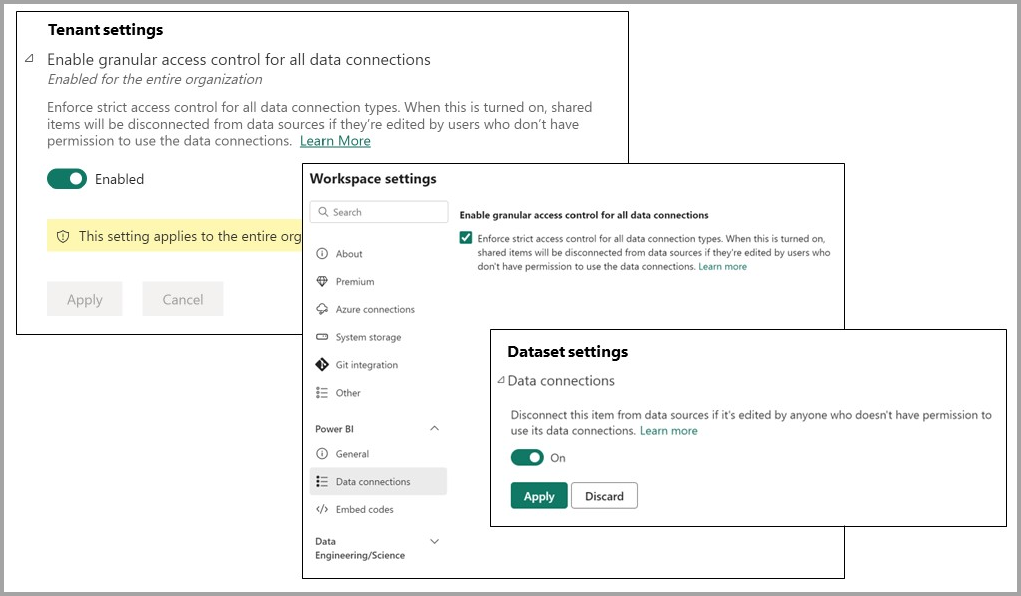Click the Azure connections cloud icon

(x=322, y=310)
